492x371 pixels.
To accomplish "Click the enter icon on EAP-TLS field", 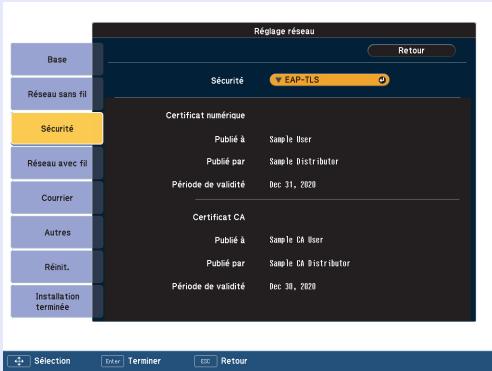I will 382,80.
